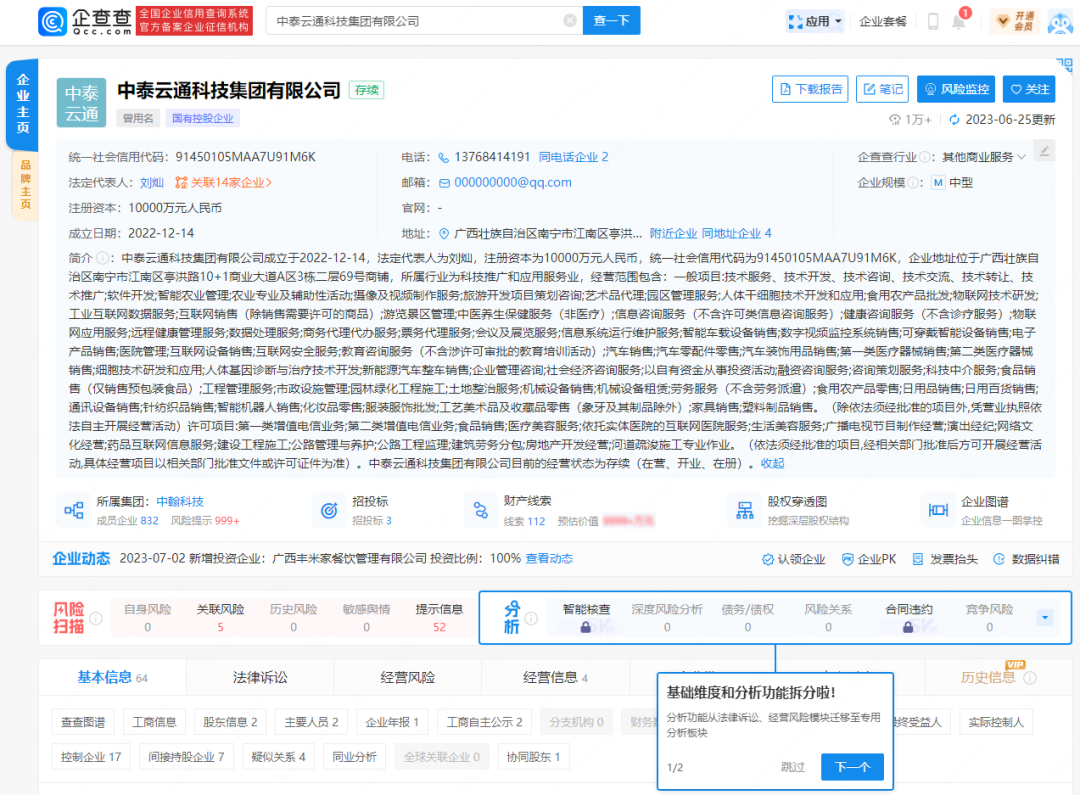The height and width of the screenshot is (795, 1080).
Task: Clear the search box with the X icon
Action: (x=570, y=21)
